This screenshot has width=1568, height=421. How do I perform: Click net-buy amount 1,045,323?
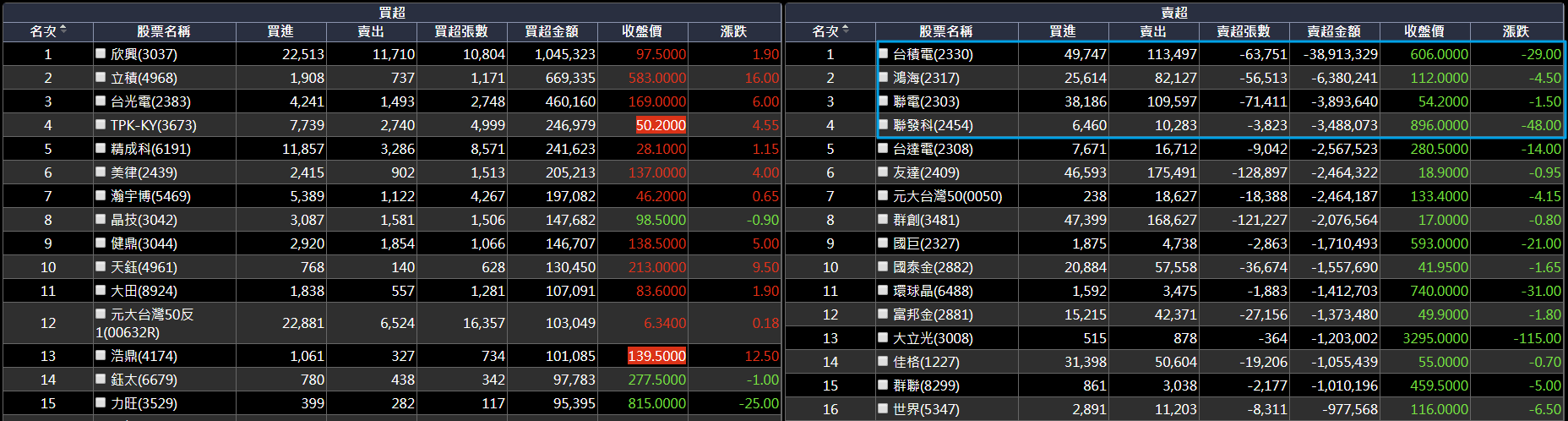564,54
